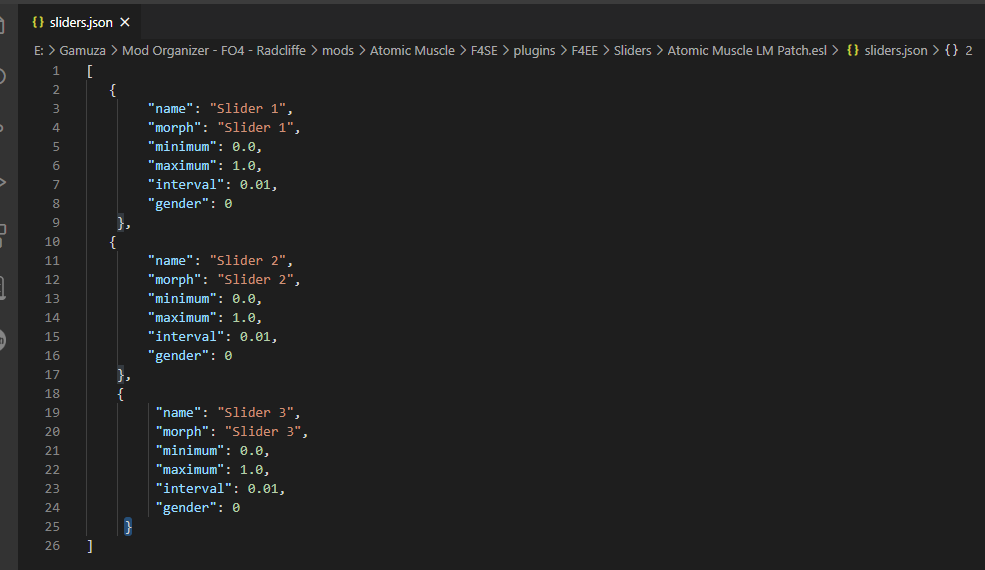This screenshot has height=570, width=985.
Task: Click the "morph" key on line 4
Action: tap(174, 128)
